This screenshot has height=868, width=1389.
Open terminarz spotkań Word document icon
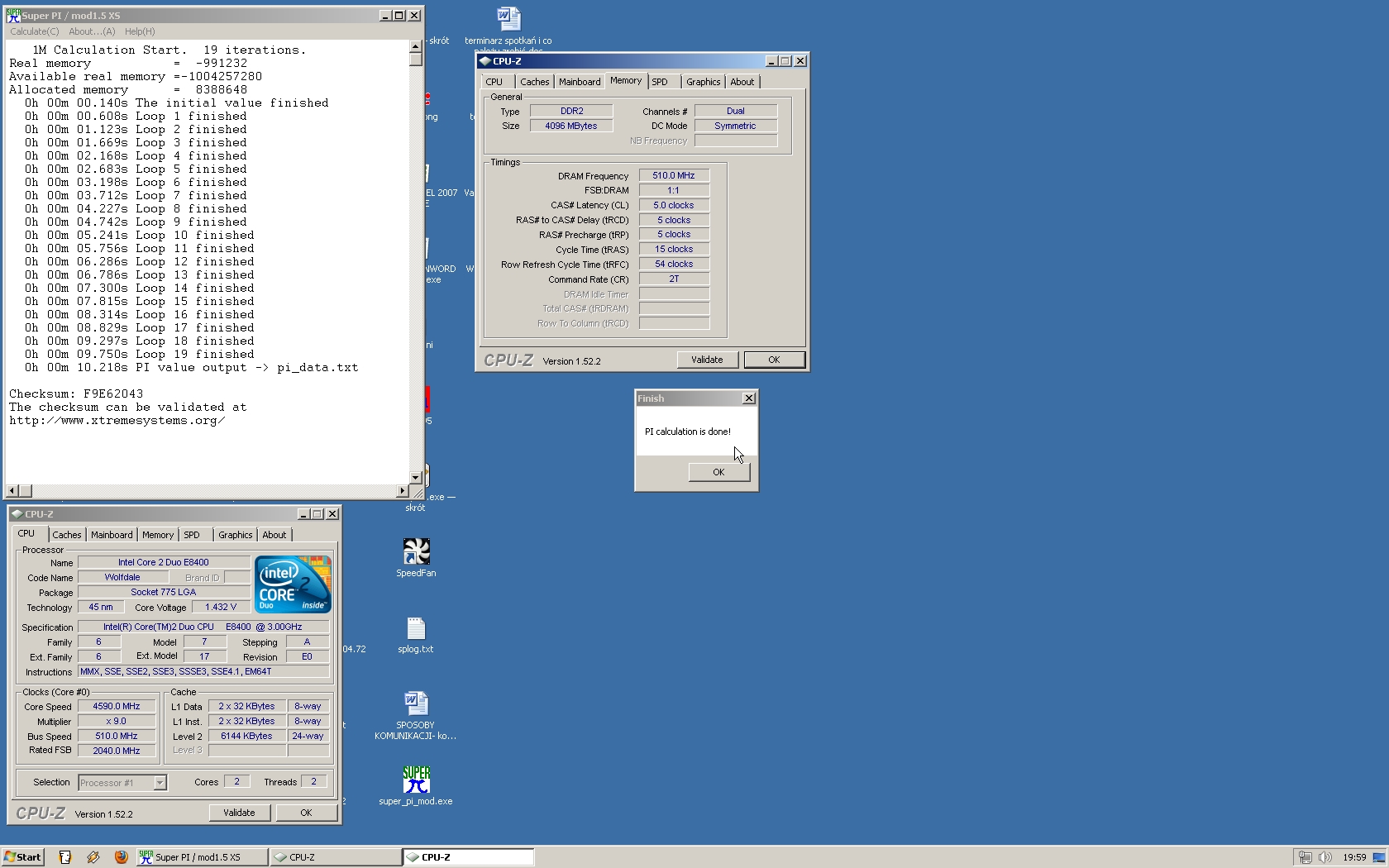coord(508,20)
